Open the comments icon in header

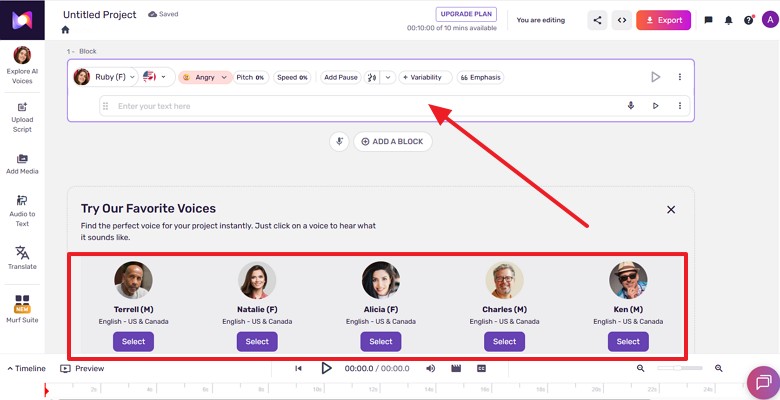(x=708, y=20)
